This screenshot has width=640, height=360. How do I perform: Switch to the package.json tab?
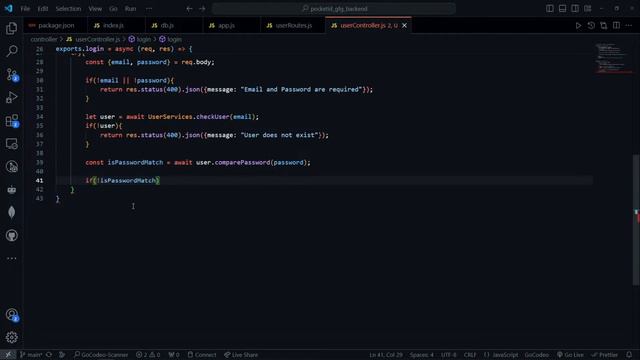click(x=55, y=25)
